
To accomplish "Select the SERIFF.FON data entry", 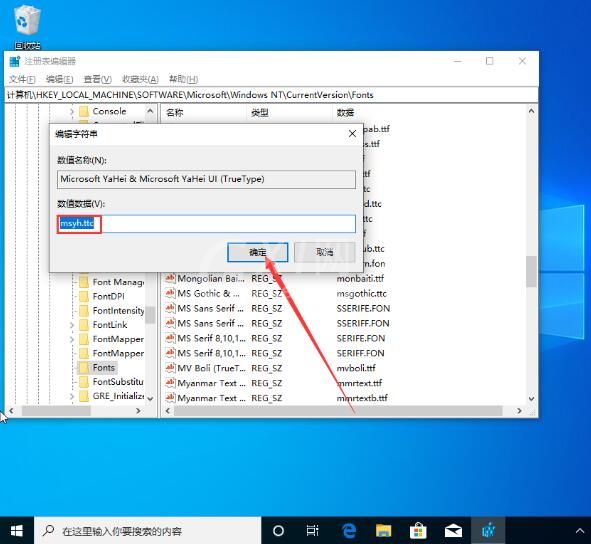I will [361, 354].
